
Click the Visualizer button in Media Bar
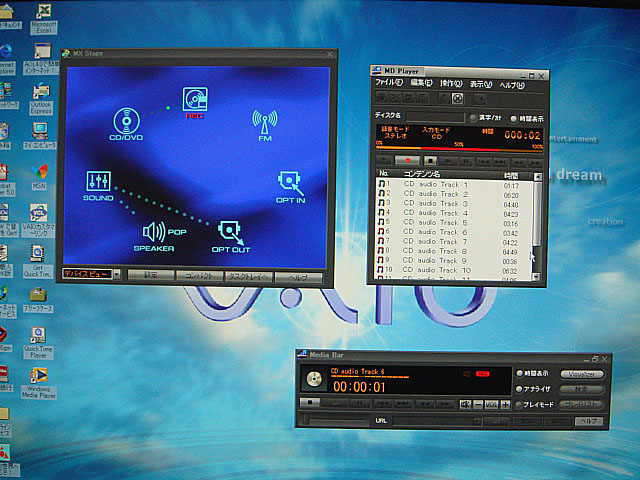pyautogui.click(x=586, y=374)
